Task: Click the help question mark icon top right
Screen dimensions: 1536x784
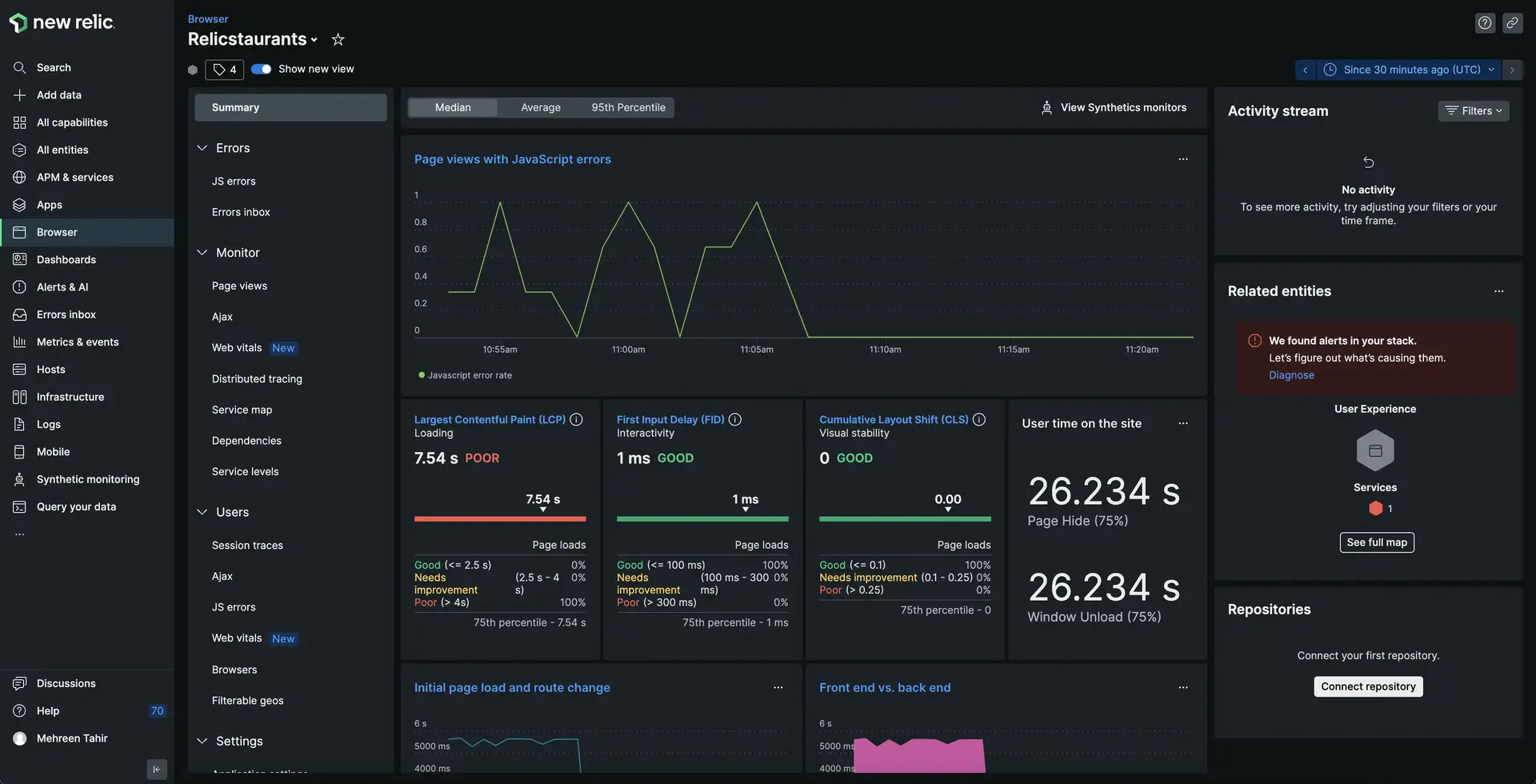Action: (x=1485, y=23)
